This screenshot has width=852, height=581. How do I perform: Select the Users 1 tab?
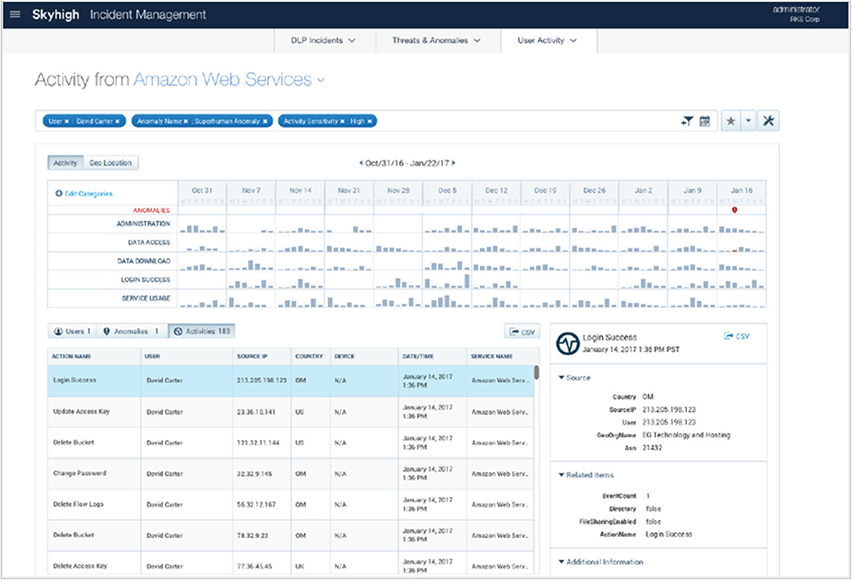point(72,331)
